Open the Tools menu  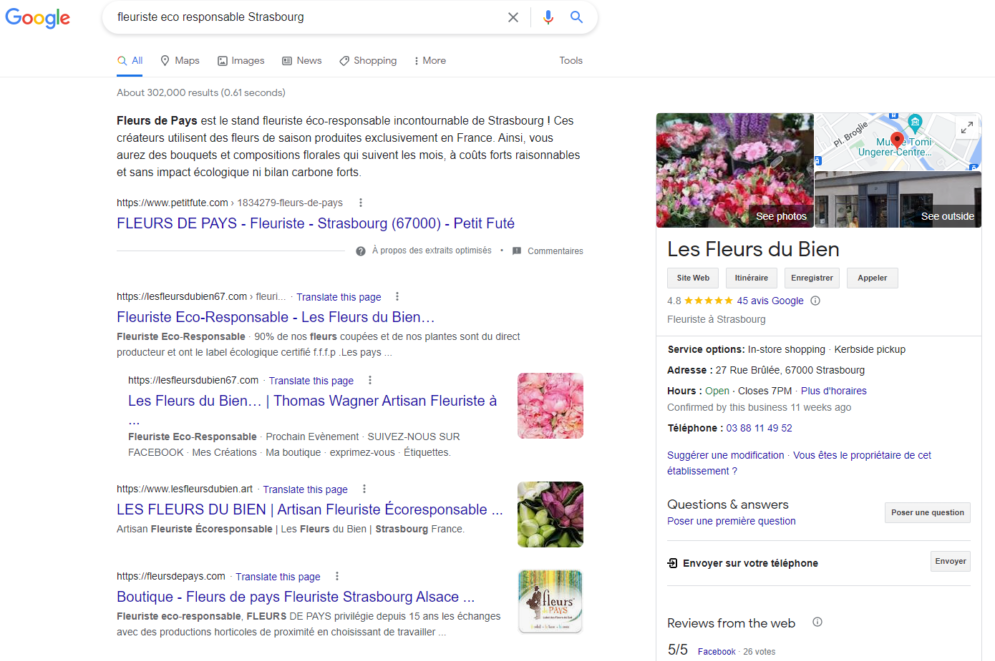tap(570, 61)
